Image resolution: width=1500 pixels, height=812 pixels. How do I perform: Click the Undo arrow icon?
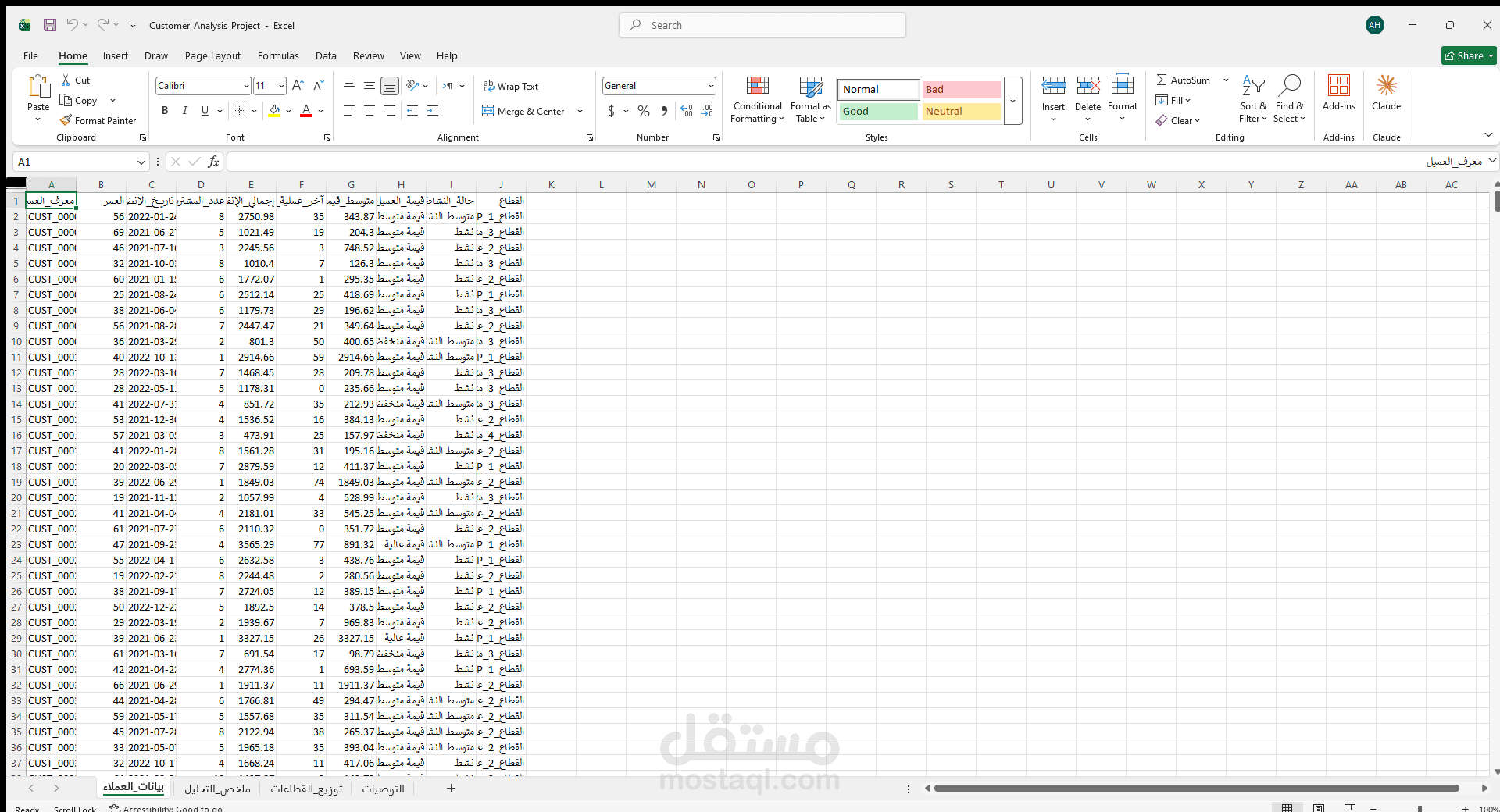point(72,25)
